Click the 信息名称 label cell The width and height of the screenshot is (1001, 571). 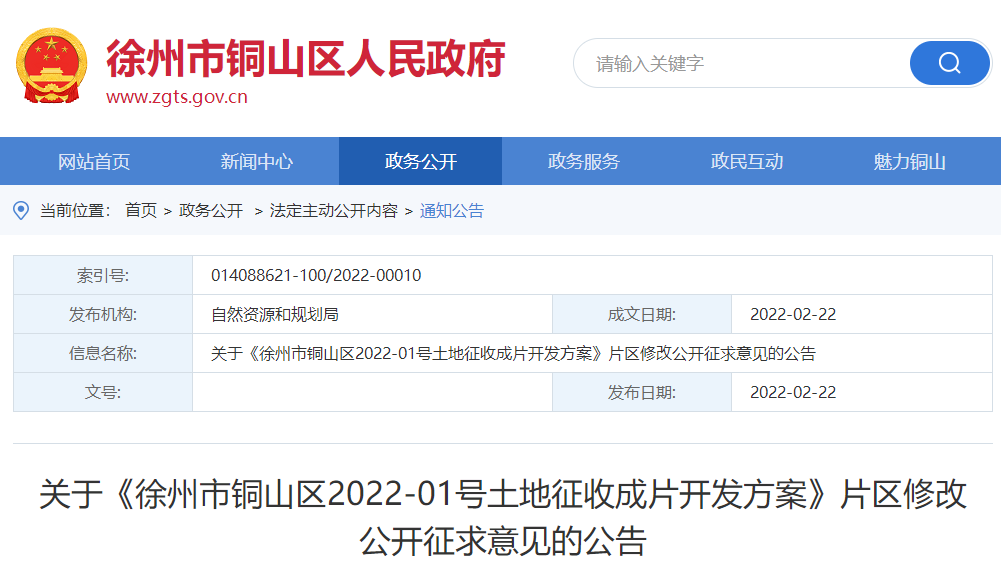[103, 353]
